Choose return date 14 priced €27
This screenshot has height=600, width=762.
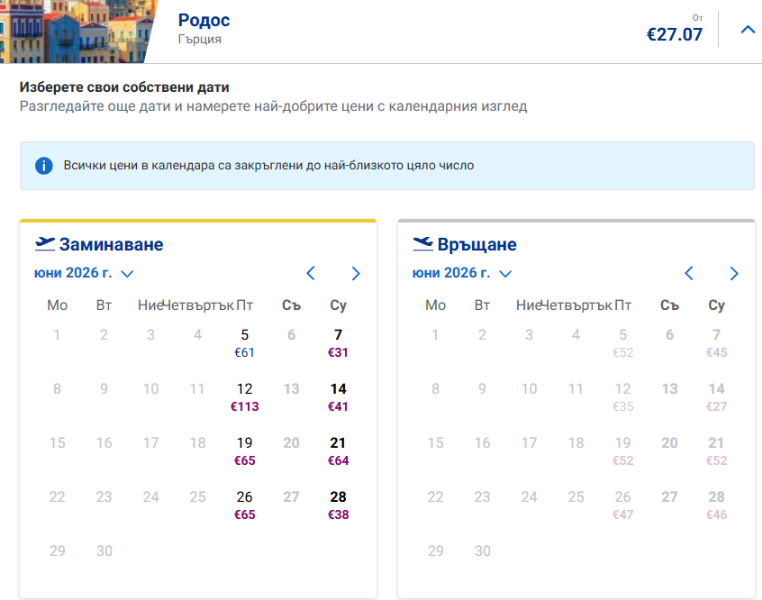click(x=717, y=397)
